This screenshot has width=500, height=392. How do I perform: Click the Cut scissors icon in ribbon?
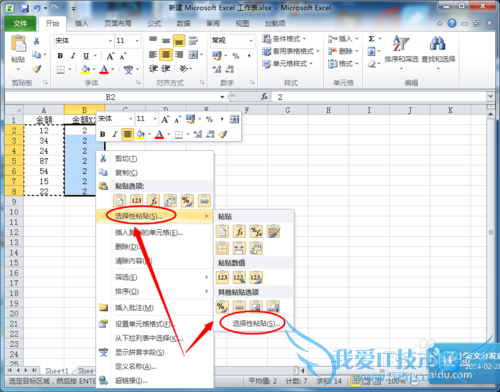point(36,41)
